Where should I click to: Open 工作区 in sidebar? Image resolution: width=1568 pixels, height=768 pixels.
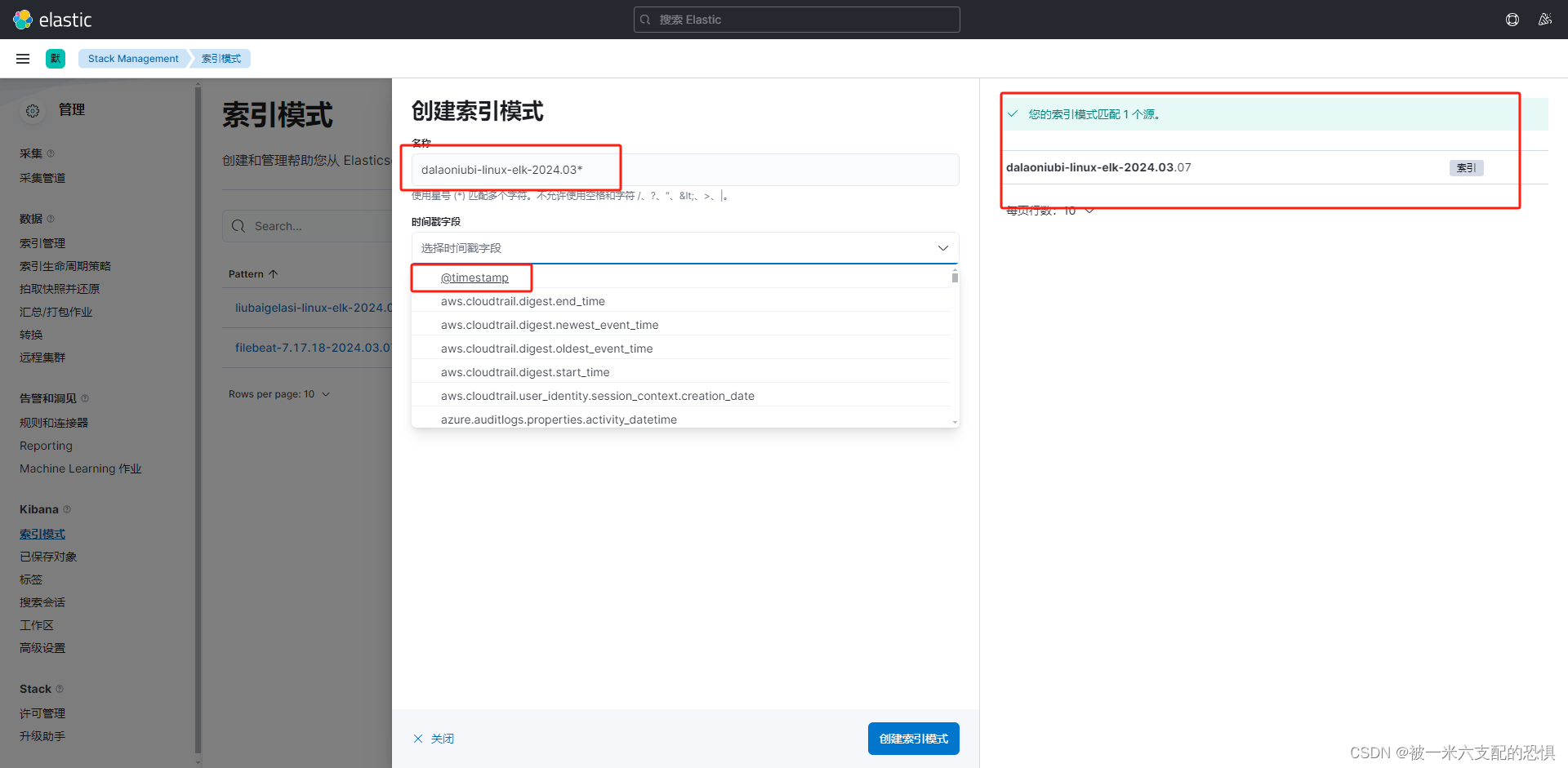point(37,625)
